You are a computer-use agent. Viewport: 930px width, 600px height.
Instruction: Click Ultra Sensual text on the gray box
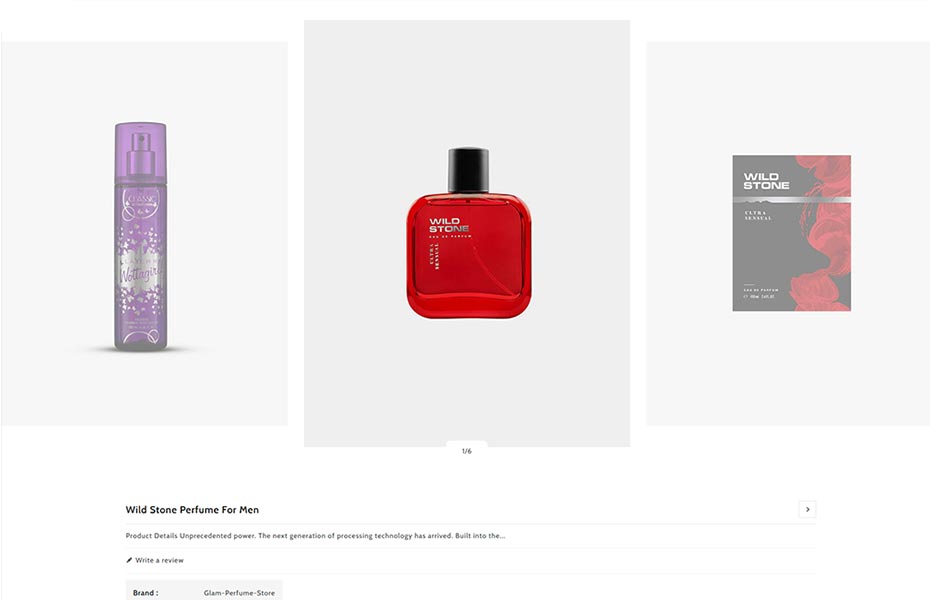pyautogui.click(x=757, y=215)
